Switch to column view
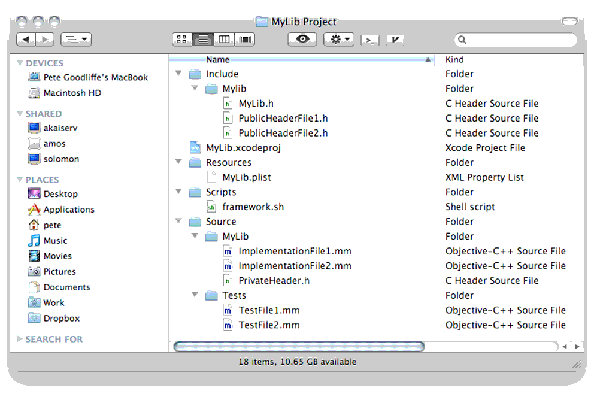This screenshot has height=403, width=600. click(224, 39)
